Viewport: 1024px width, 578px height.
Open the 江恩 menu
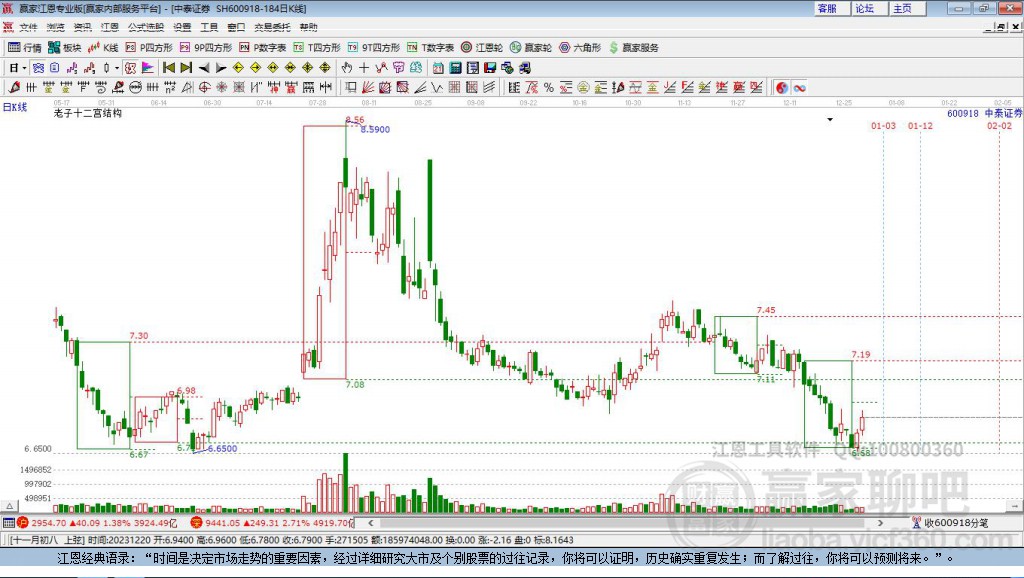coord(110,27)
